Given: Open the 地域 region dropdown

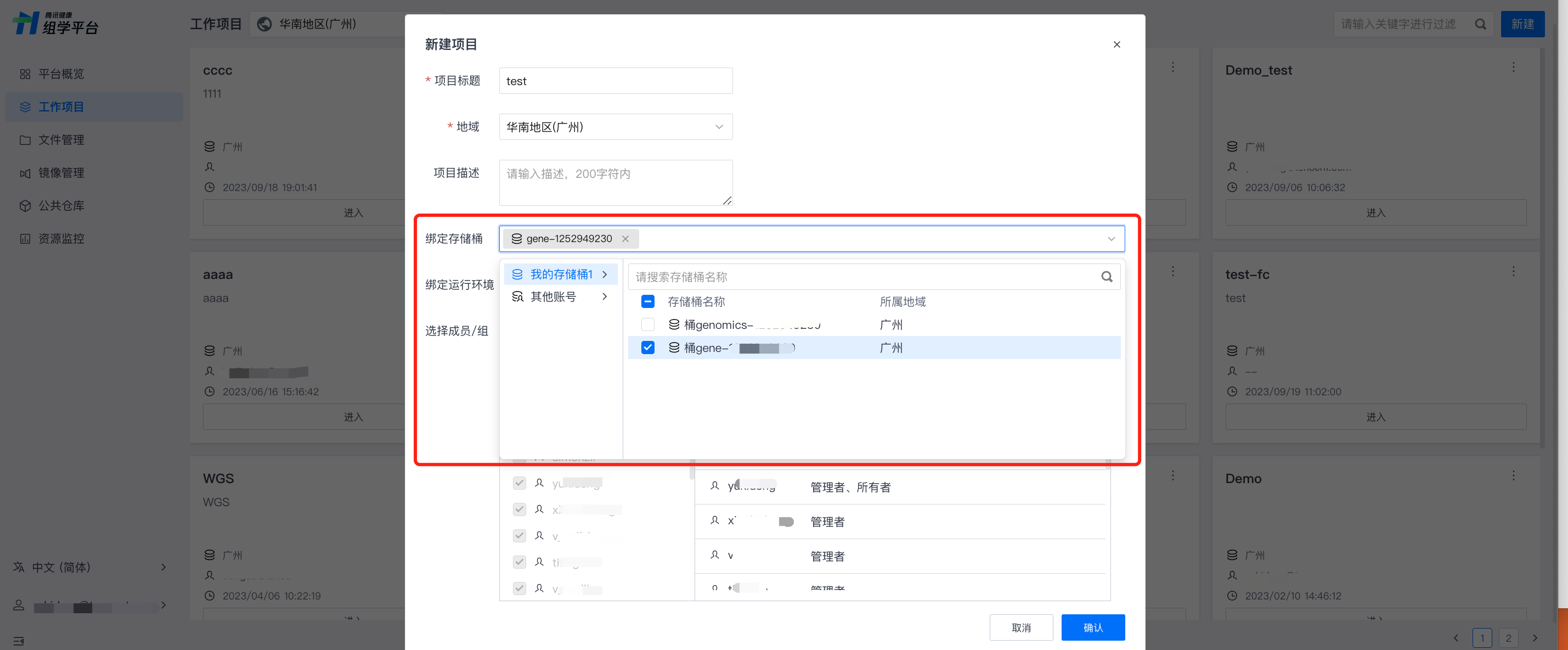Looking at the screenshot, I should click(x=615, y=127).
